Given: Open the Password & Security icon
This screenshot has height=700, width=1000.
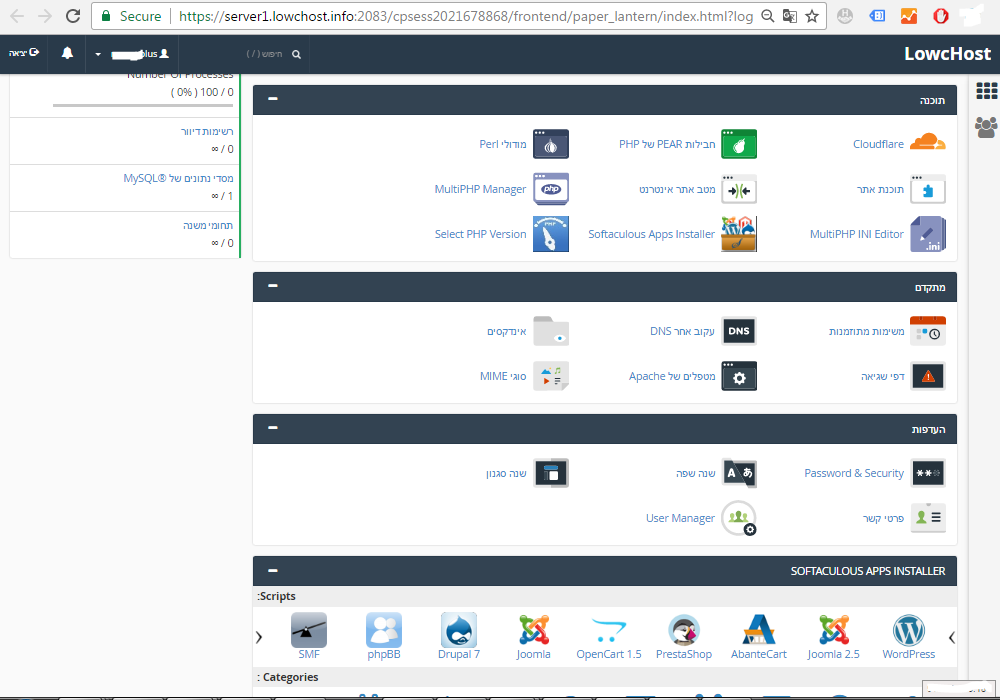Looking at the screenshot, I should click(927, 473).
